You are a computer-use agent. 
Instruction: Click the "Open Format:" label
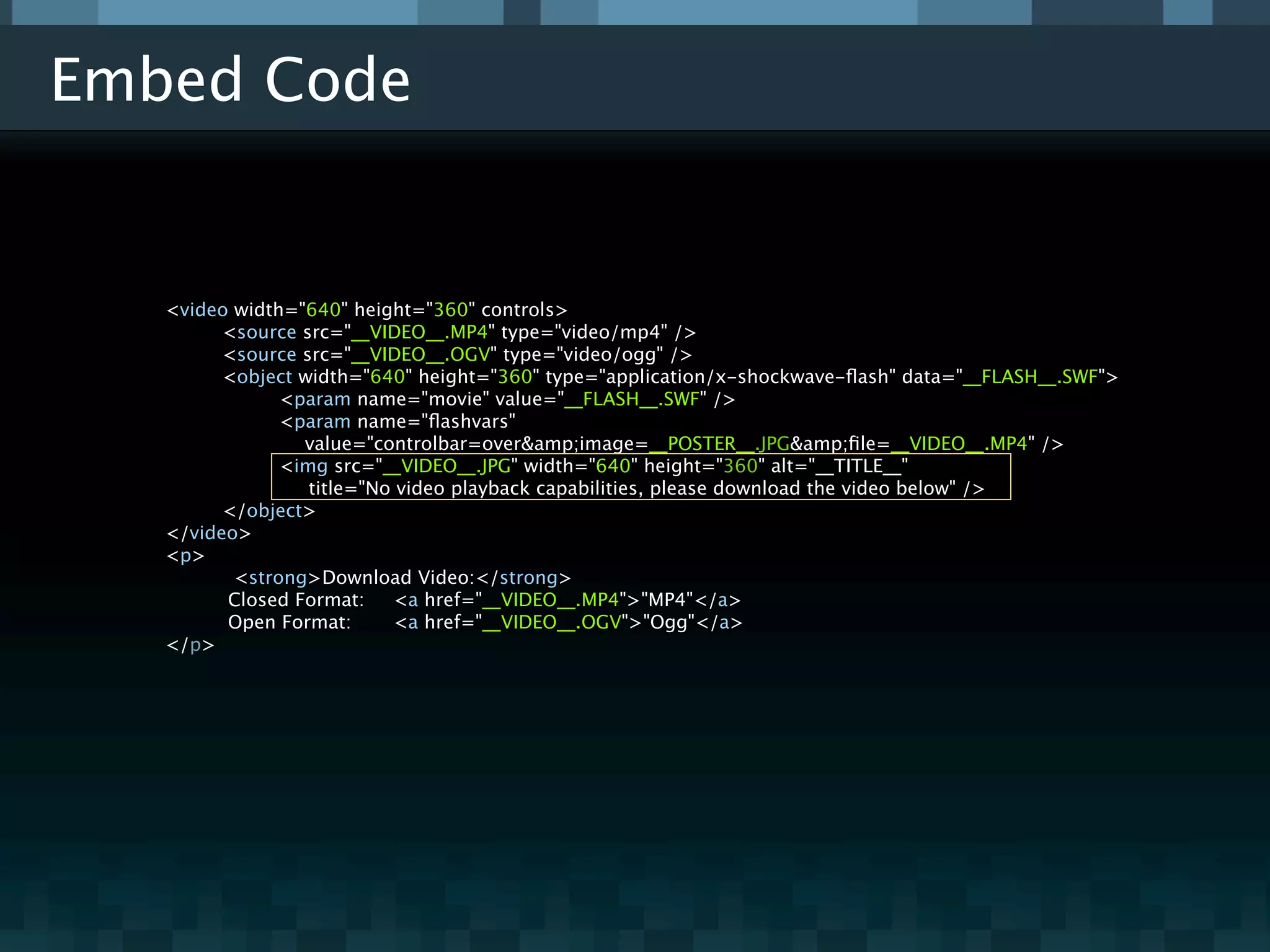point(289,622)
